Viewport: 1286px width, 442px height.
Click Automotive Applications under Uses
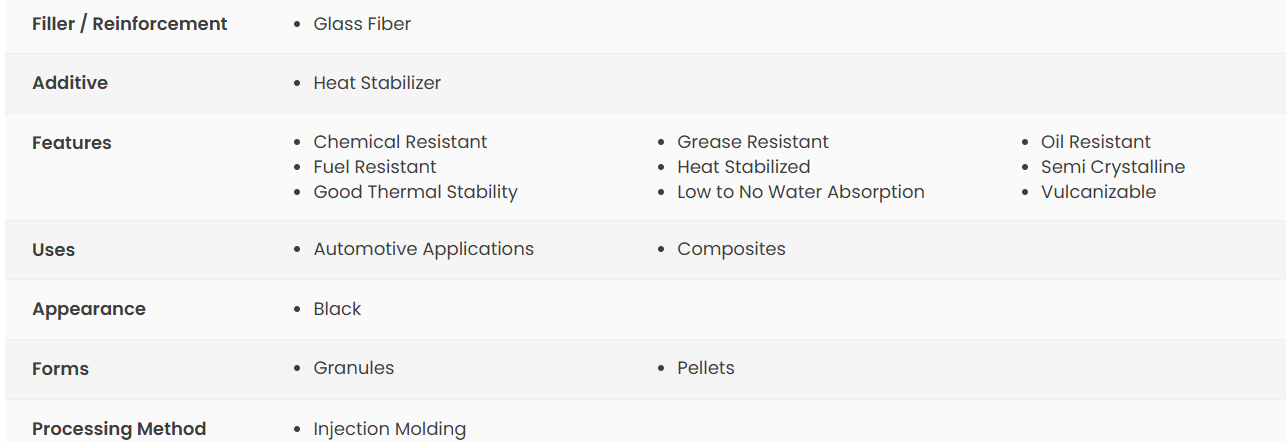pyautogui.click(x=424, y=249)
